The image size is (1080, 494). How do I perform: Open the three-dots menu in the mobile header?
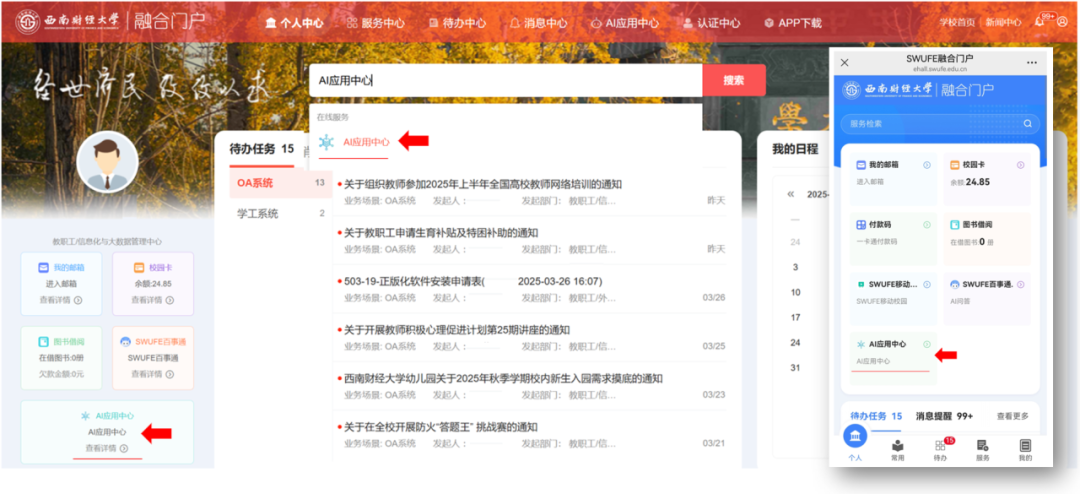(x=1032, y=62)
